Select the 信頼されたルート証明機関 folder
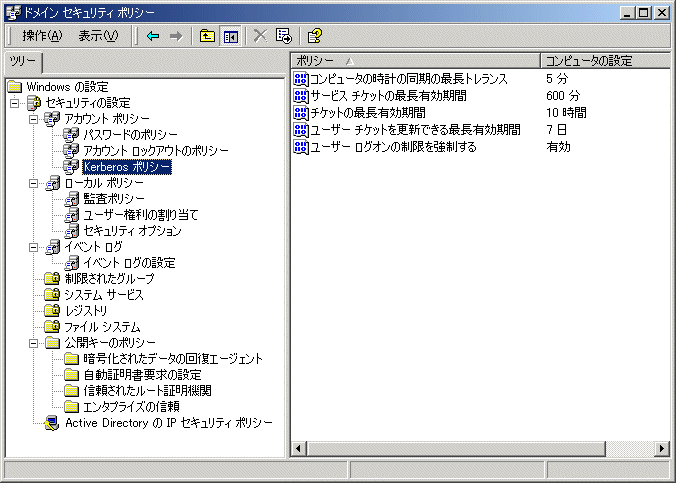The height and width of the screenshot is (483, 676). pyautogui.click(x=147, y=391)
